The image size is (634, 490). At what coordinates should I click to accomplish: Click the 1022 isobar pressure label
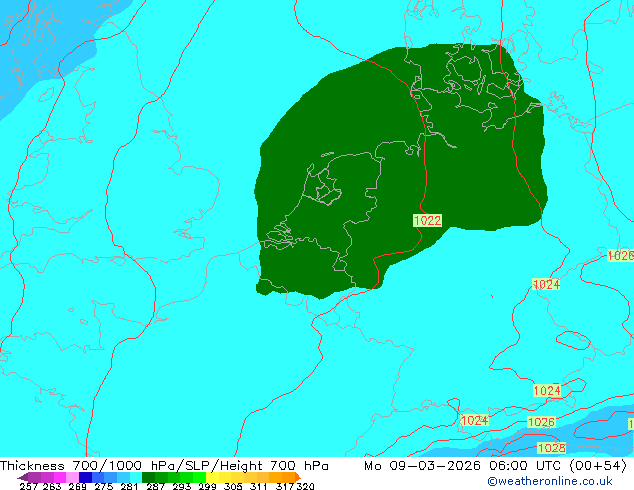(x=427, y=220)
